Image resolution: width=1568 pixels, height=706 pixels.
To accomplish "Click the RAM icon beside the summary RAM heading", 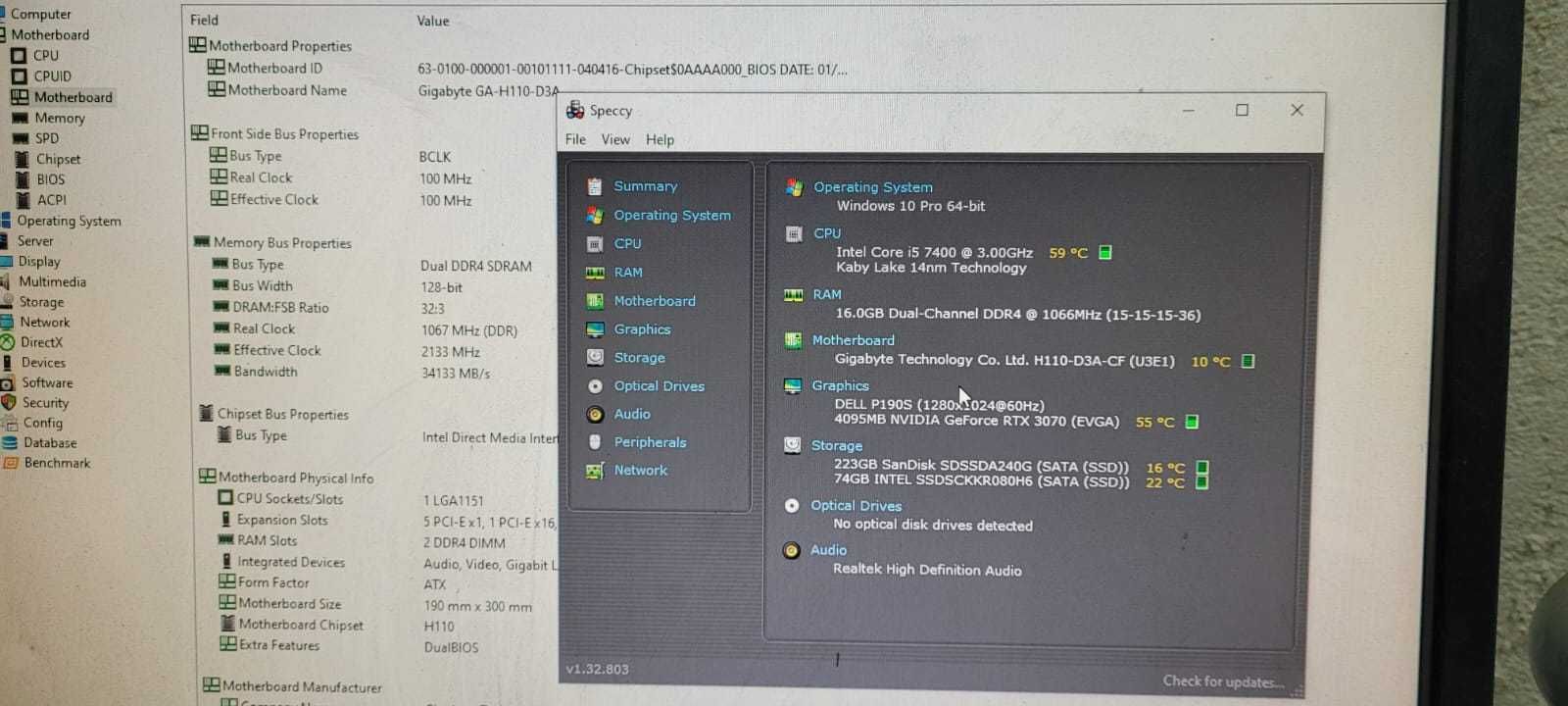I will click(794, 295).
